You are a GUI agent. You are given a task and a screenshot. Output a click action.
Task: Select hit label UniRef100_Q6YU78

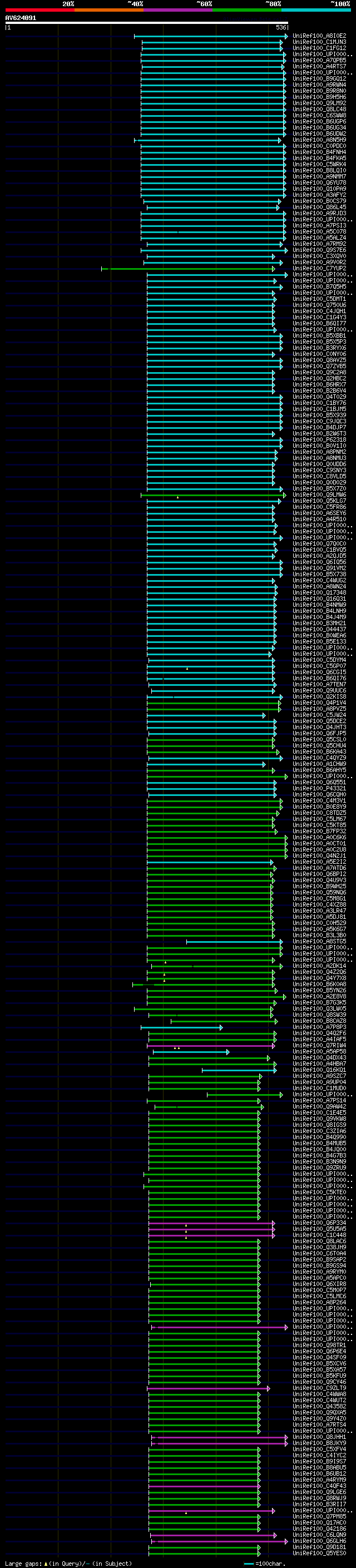tap(319, 182)
